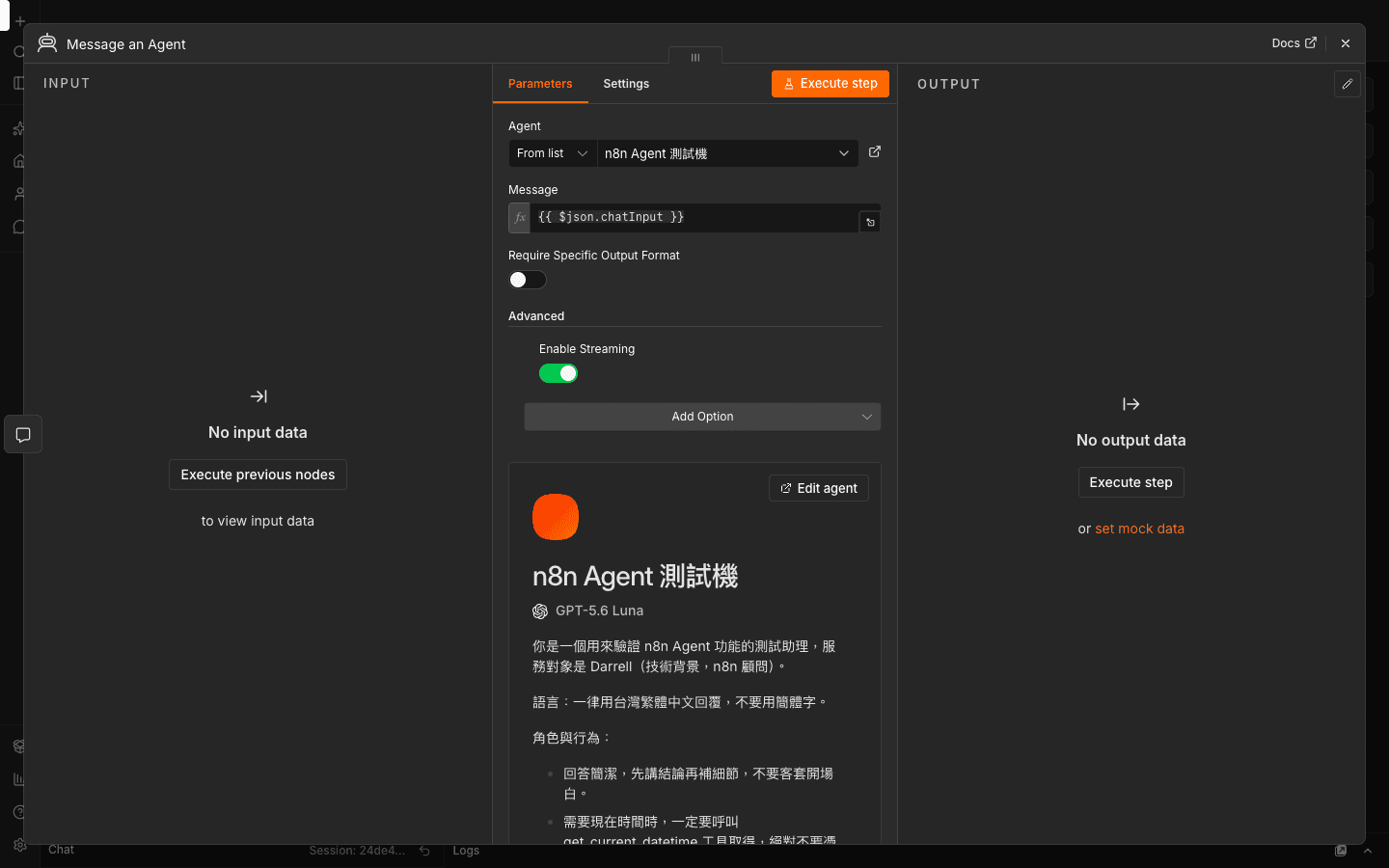The width and height of the screenshot is (1389, 868).
Task: Click the fx expression icon
Action: coord(520,218)
